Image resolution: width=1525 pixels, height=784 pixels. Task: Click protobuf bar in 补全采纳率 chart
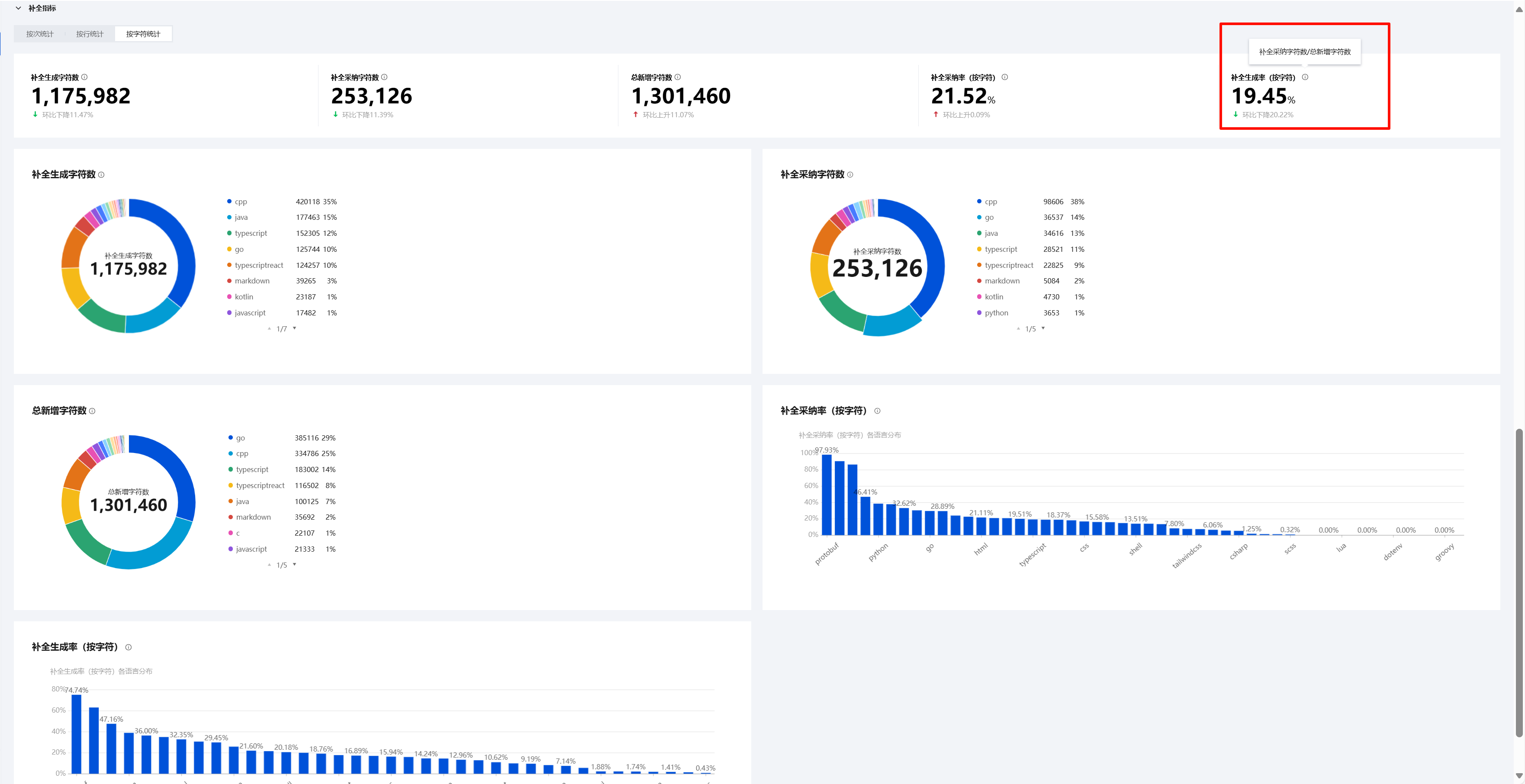tap(827, 495)
